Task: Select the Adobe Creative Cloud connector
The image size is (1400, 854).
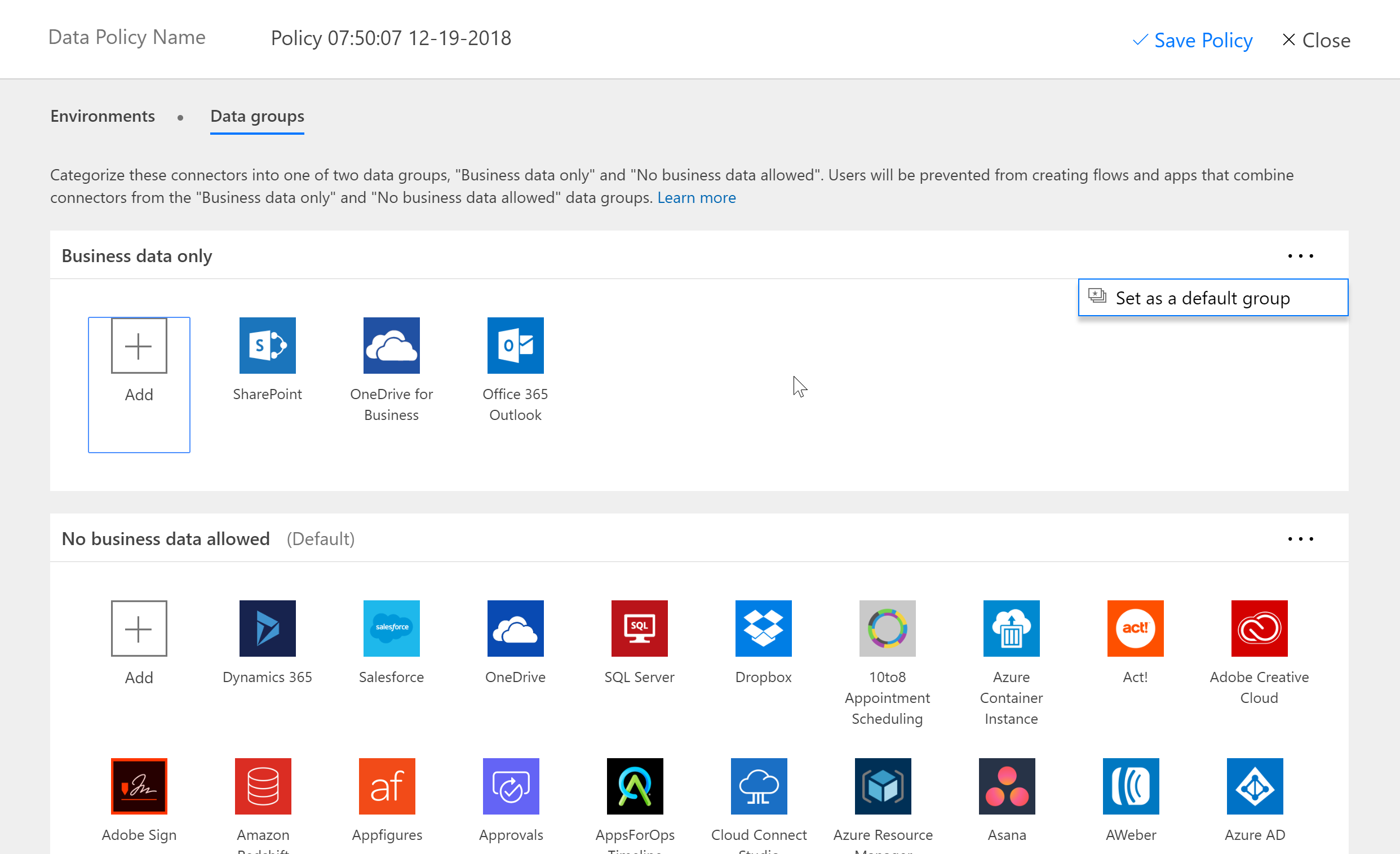Action: coord(1259,628)
